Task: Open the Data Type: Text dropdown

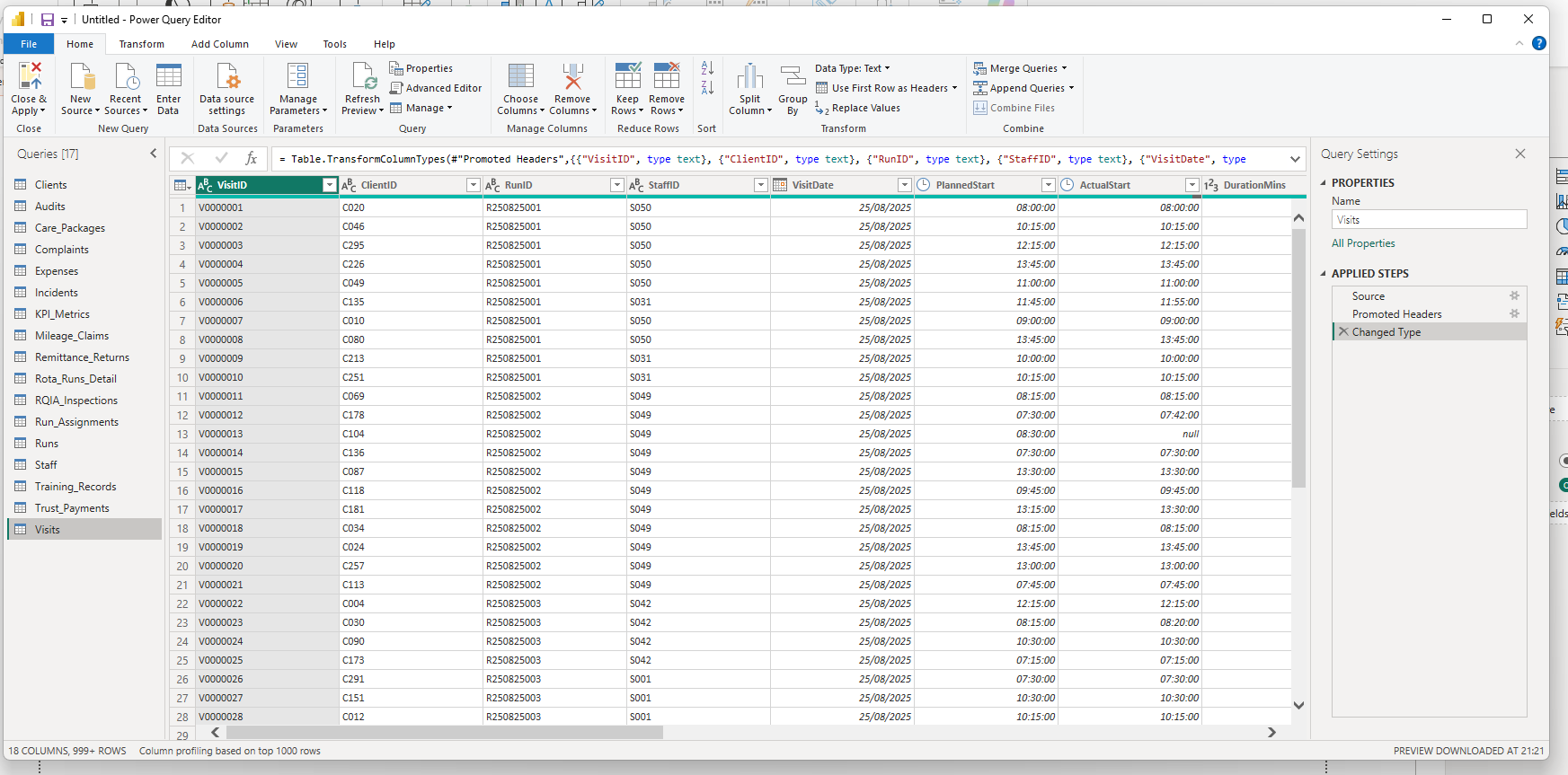Action: pos(853,68)
